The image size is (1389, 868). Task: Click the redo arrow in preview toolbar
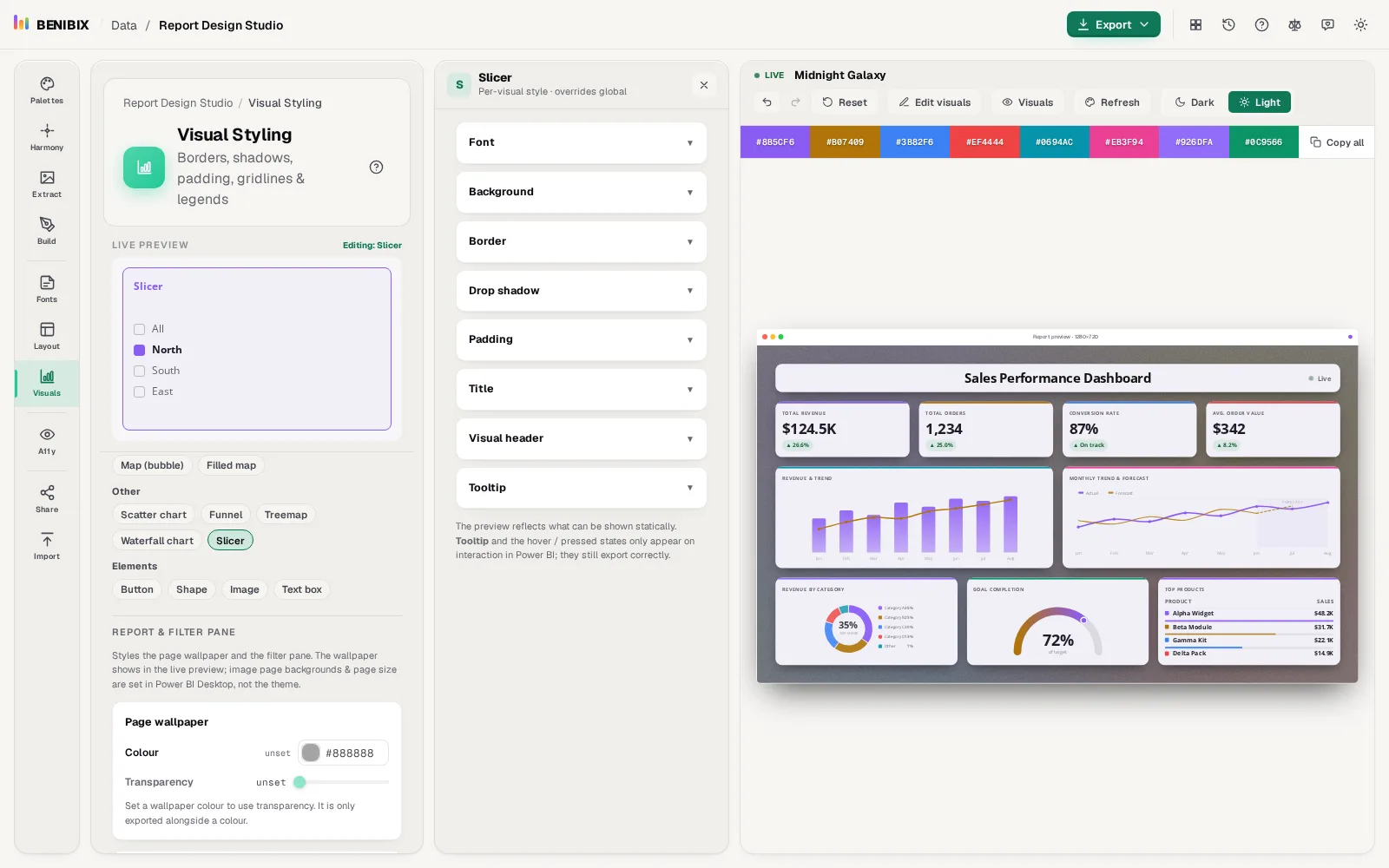[x=795, y=102]
